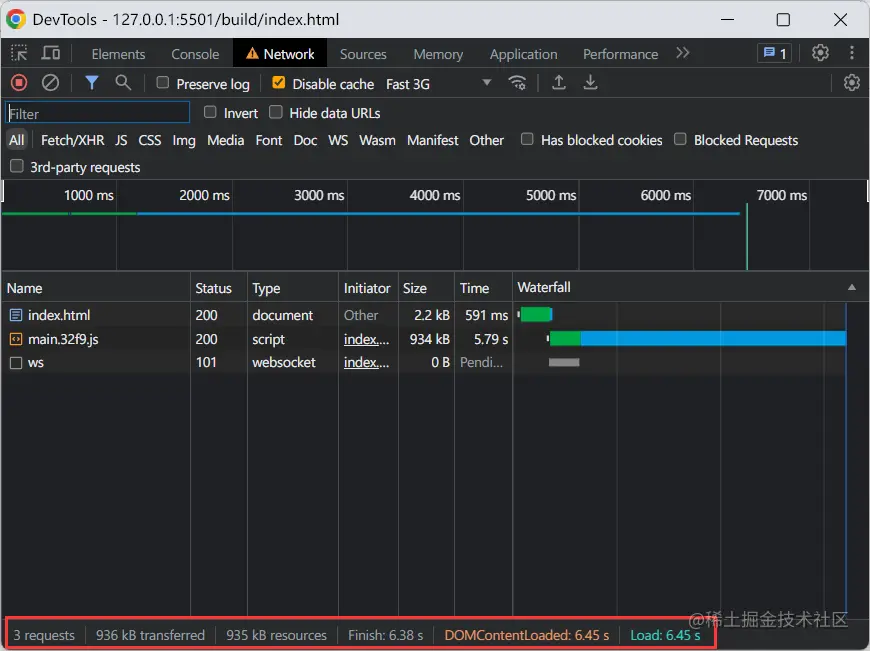Sort by the Status column header
870x651 pixels.
point(219,287)
